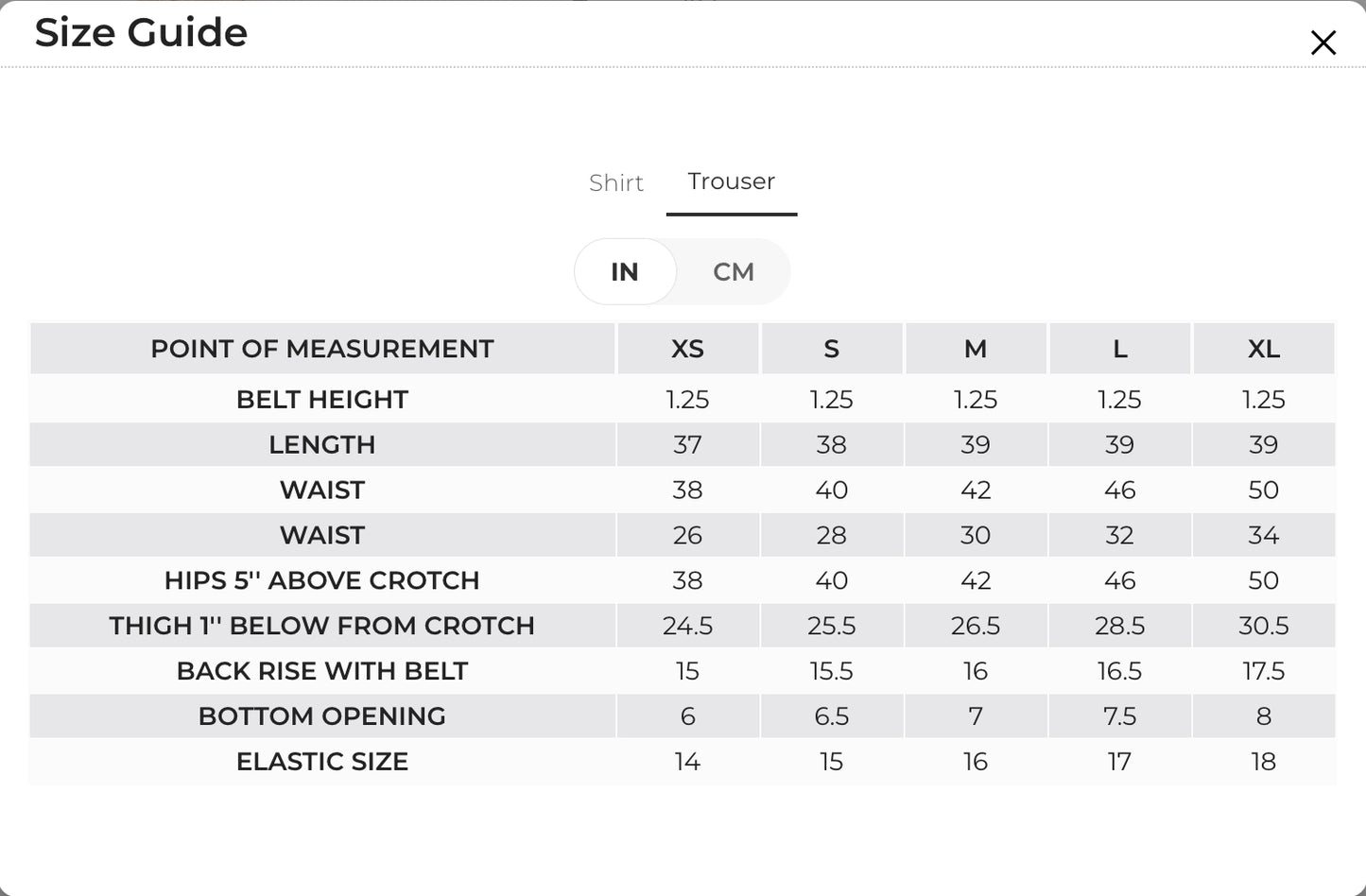Click the POINT OF MEASUREMENT header
1366x896 pixels.
pos(322,349)
